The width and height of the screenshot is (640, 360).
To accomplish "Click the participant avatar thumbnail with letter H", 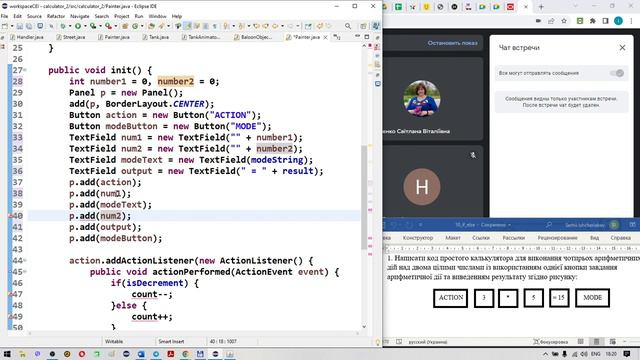I will 422,187.
